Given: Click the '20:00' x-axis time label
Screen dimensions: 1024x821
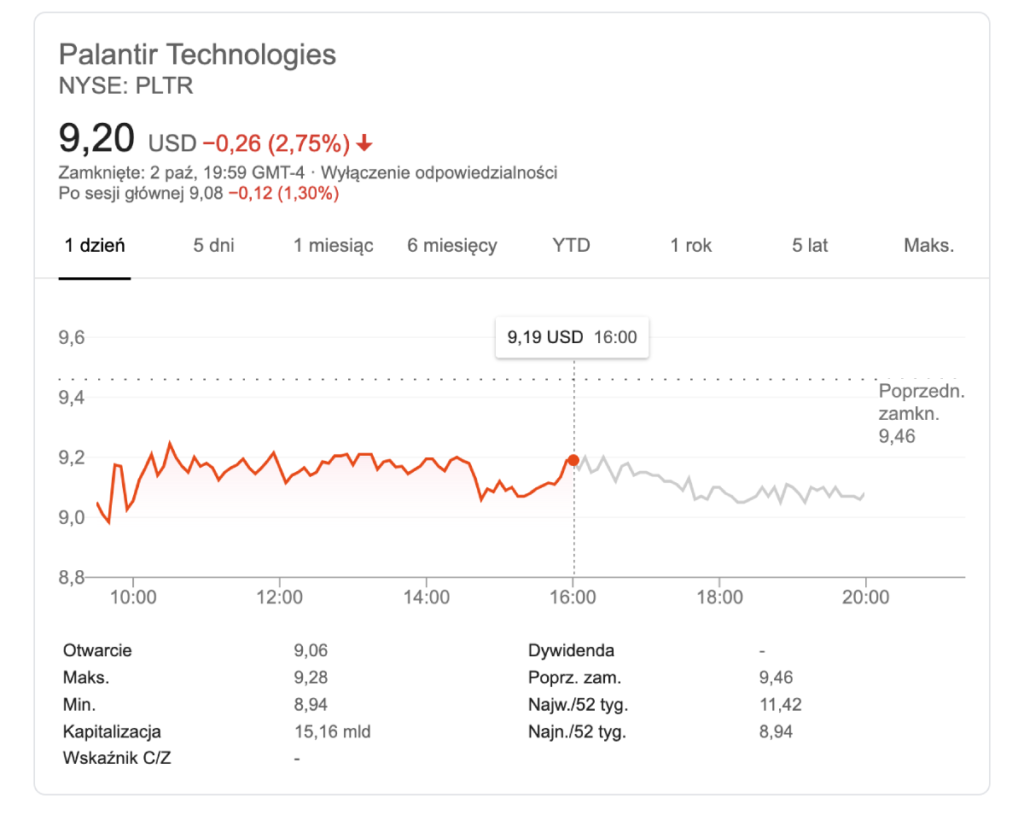Looking at the screenshot, I should pos(866,597).
